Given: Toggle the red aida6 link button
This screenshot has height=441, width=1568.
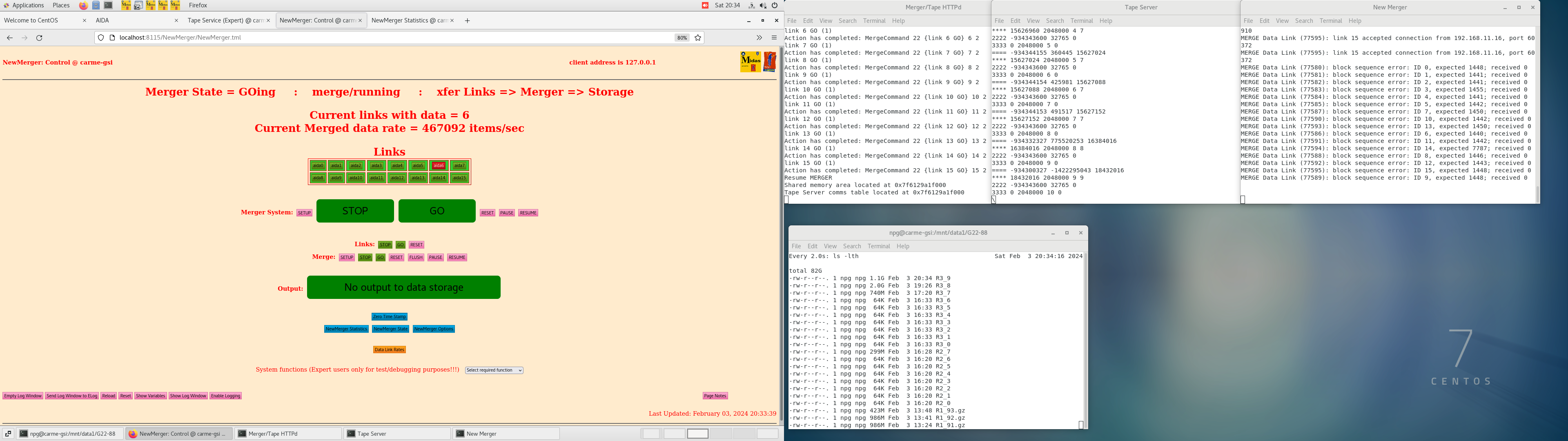Looking at the screenshot, I should pyautogui.click(x=438, y=166).
